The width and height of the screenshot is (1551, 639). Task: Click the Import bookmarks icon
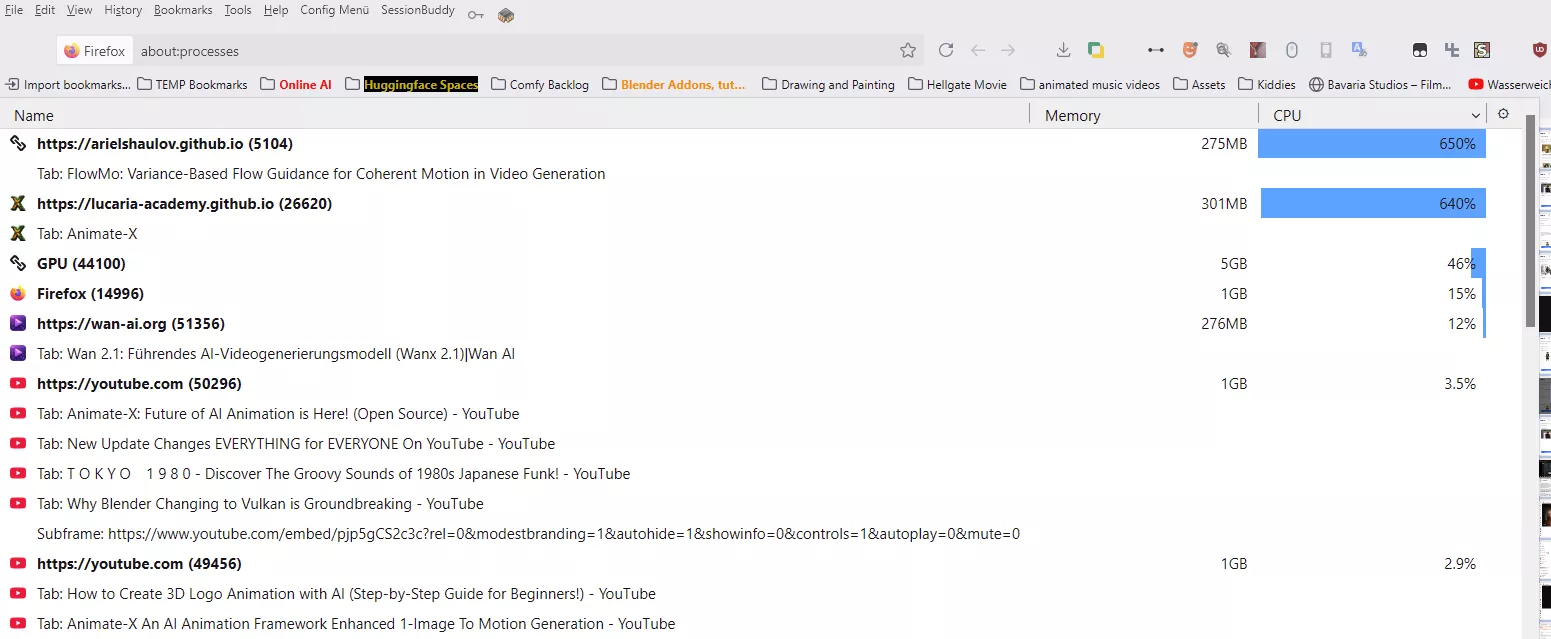pos(13,85)
